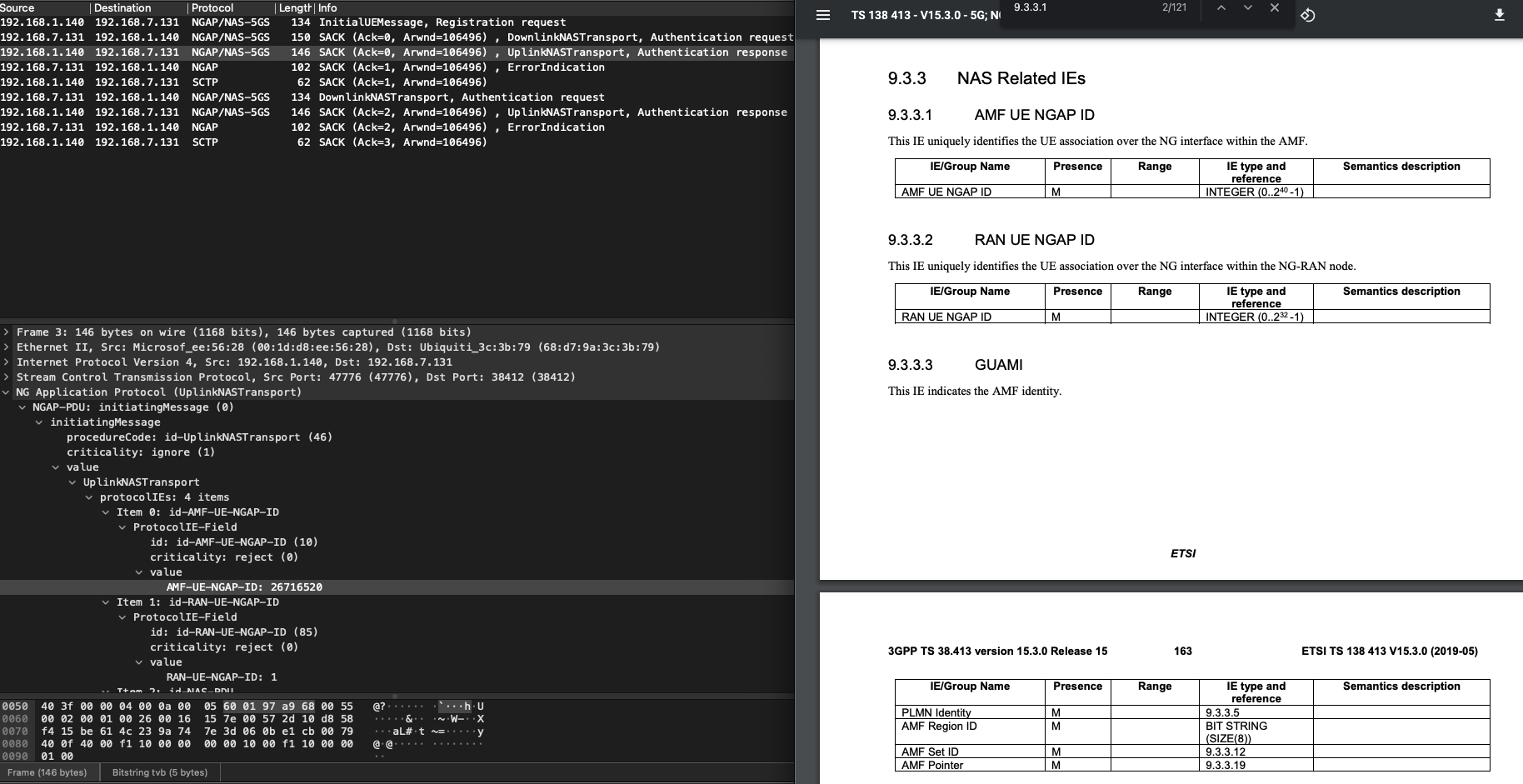Expand Internet Protocol Version 4 details
This screenshot has width=1523, height=784.
point(6,362)
